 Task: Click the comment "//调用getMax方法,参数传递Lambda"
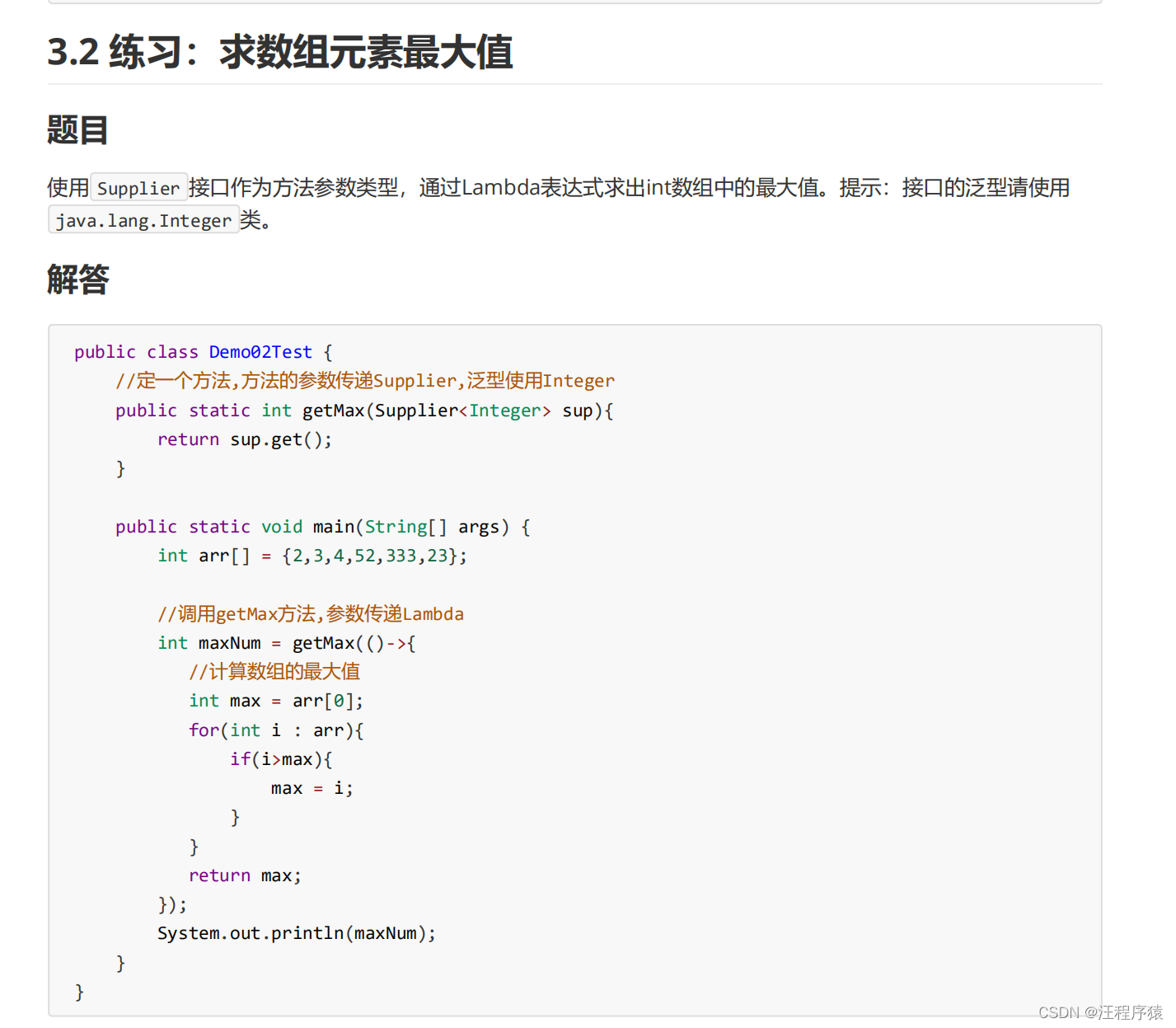coord(311,614)
